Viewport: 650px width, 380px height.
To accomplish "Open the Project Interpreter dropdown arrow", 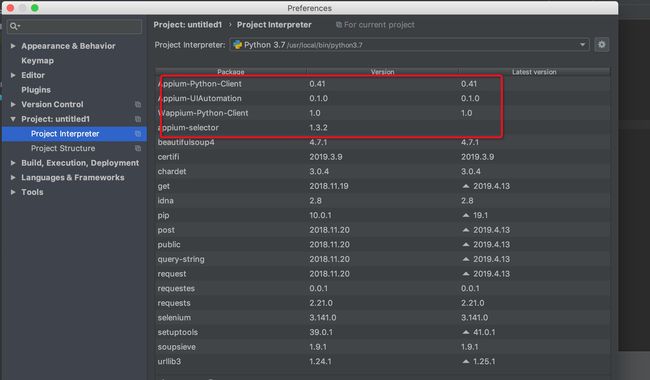I will point(582,45).
